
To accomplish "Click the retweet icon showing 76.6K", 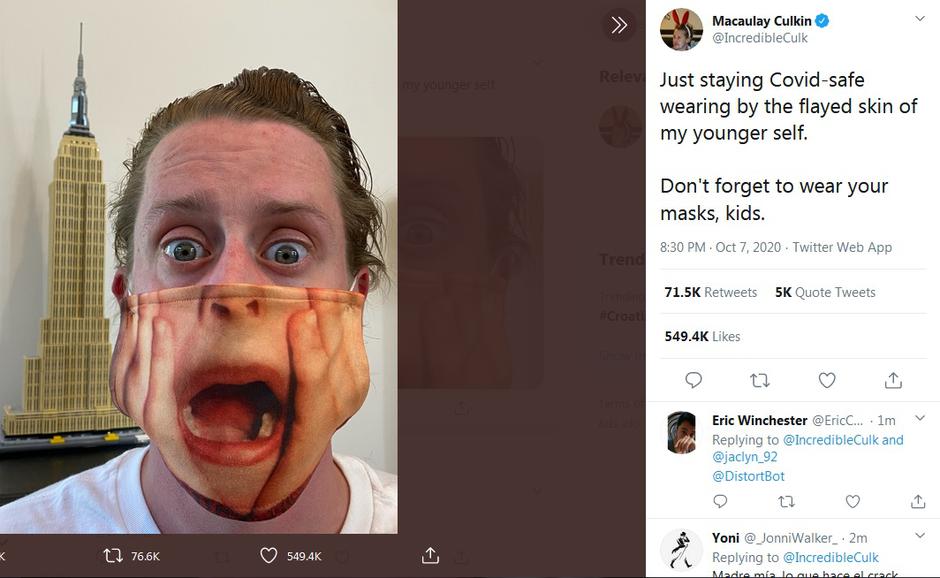I will click(114, 555).
